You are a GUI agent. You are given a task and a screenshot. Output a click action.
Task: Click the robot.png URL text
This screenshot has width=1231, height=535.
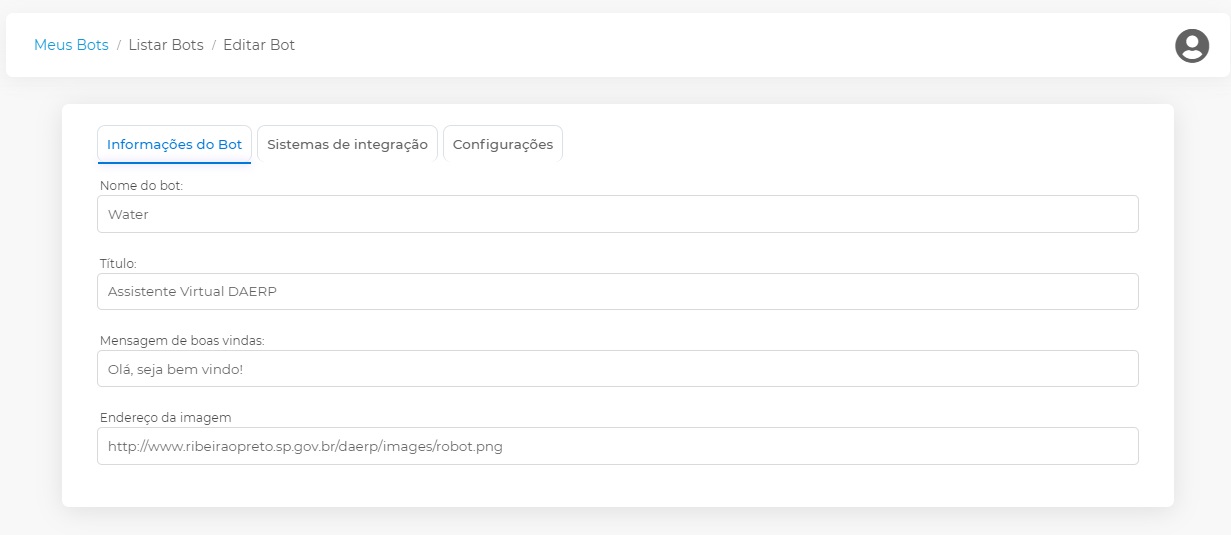[x=305, y=447]
